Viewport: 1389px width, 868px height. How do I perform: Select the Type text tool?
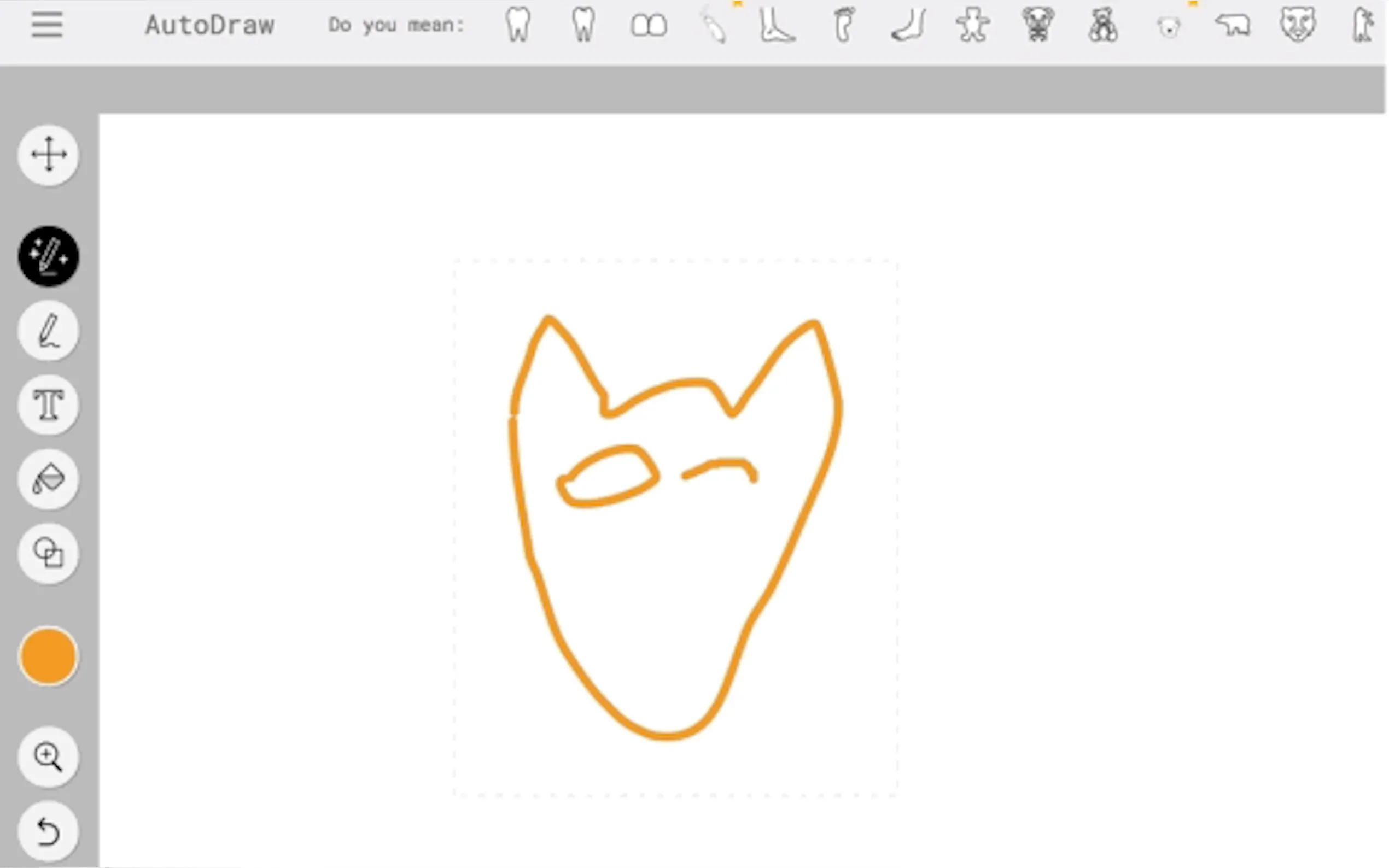[49, 404]
